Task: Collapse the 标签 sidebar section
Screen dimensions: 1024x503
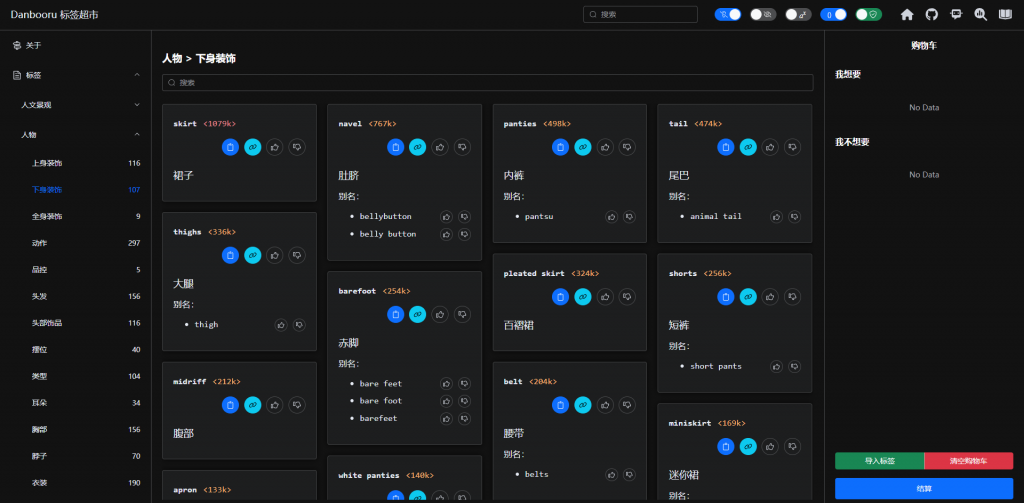Action: (x=76, y=75)
